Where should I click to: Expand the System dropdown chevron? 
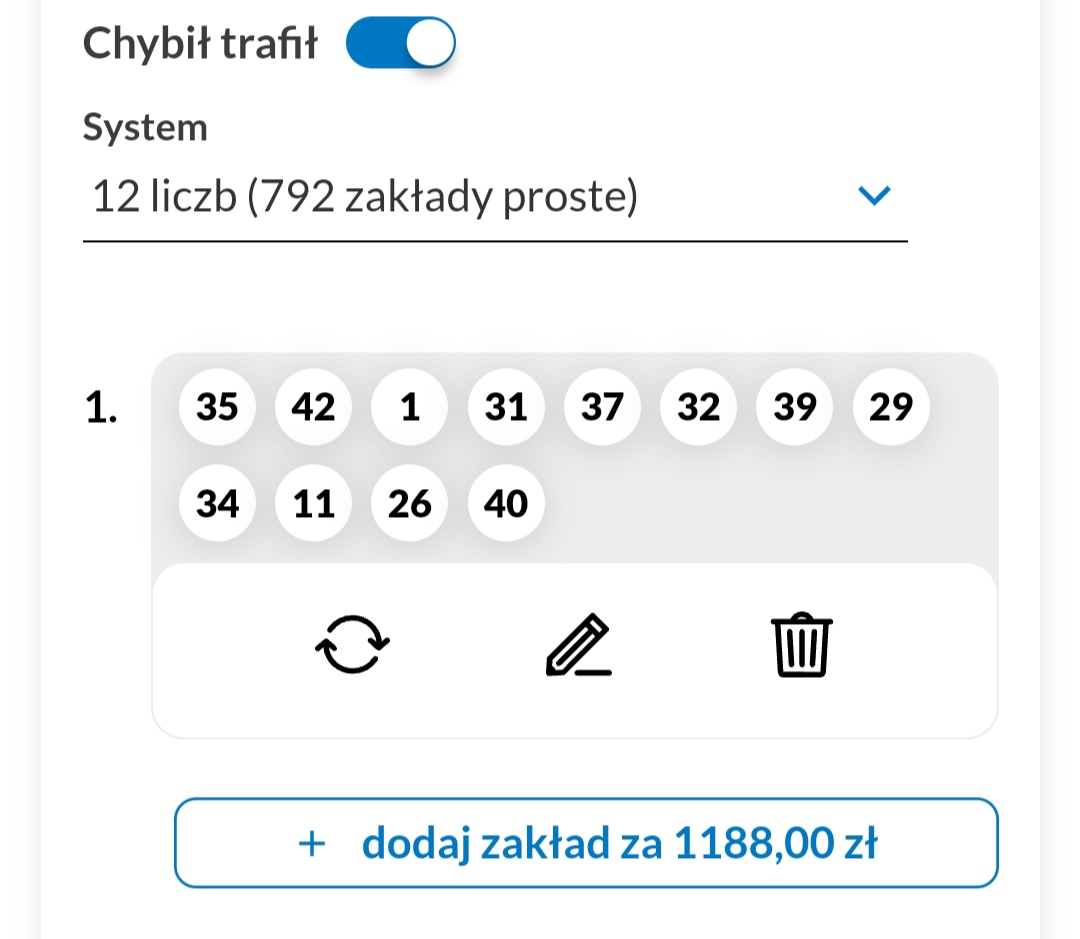874,197
